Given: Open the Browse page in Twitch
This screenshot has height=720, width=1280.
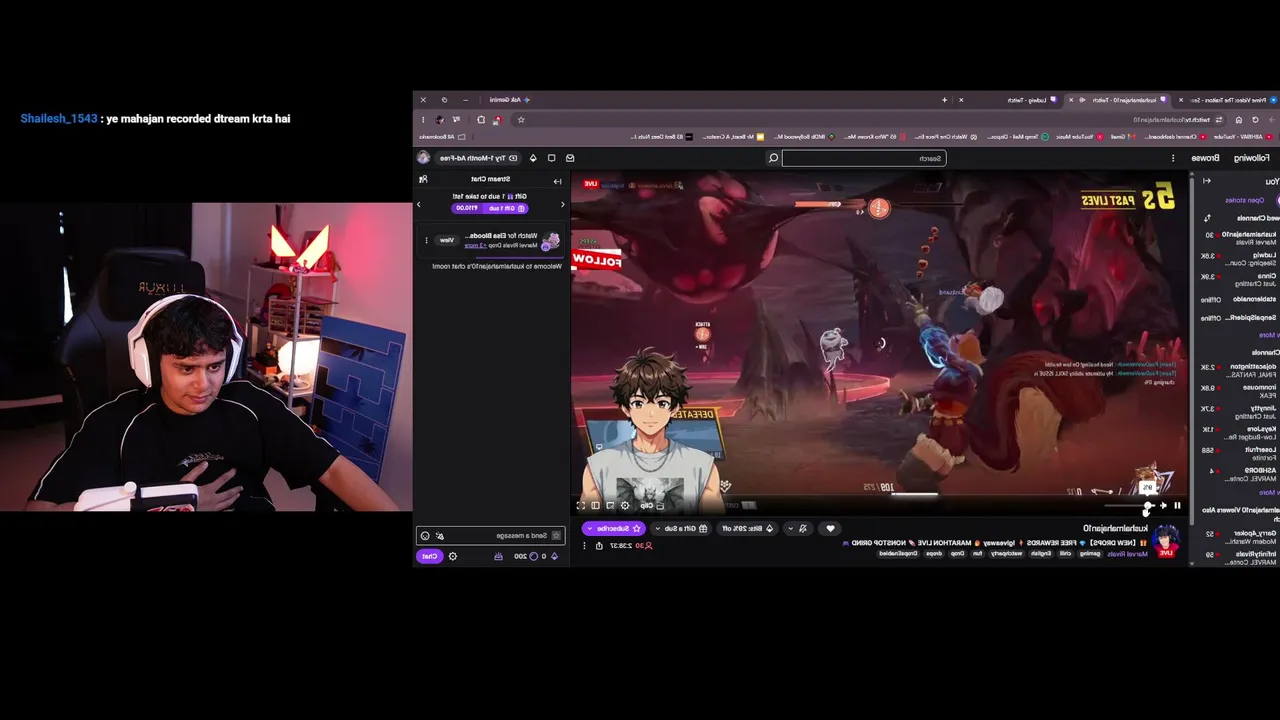Looking at the screenshot, I should pos(1205,158).
